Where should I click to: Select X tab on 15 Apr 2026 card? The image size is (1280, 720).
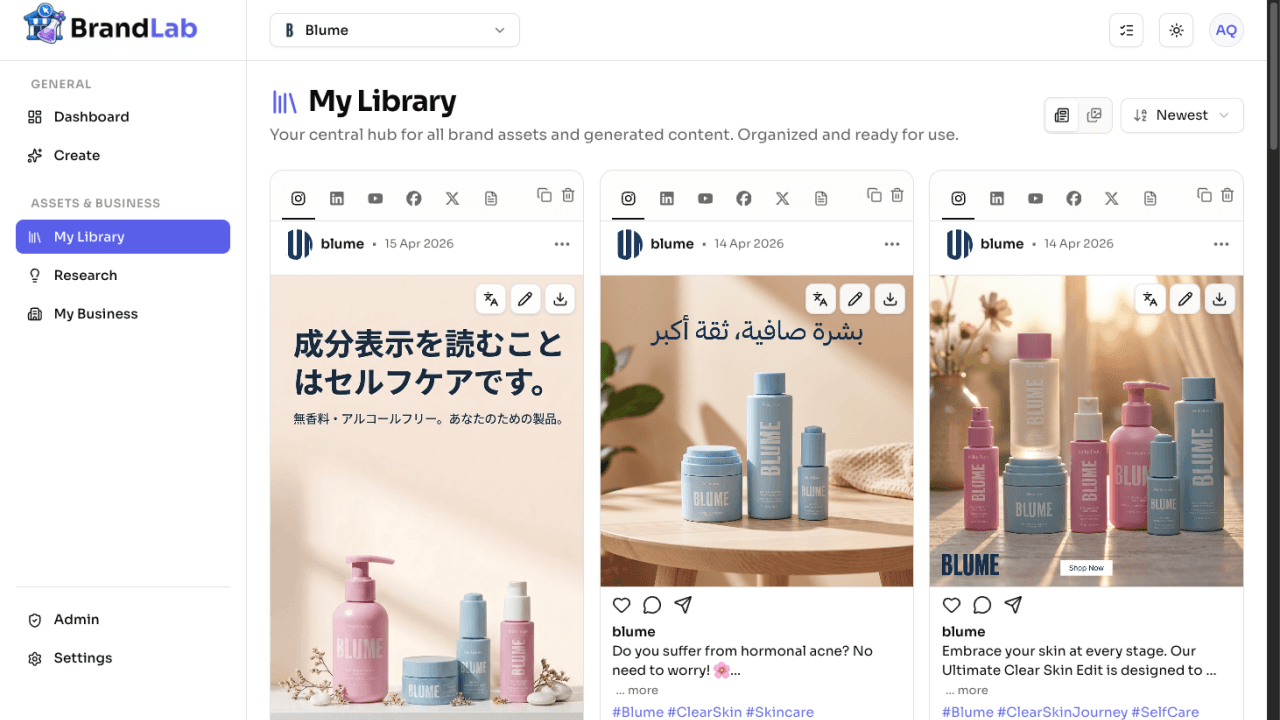(x=452, y=198)
